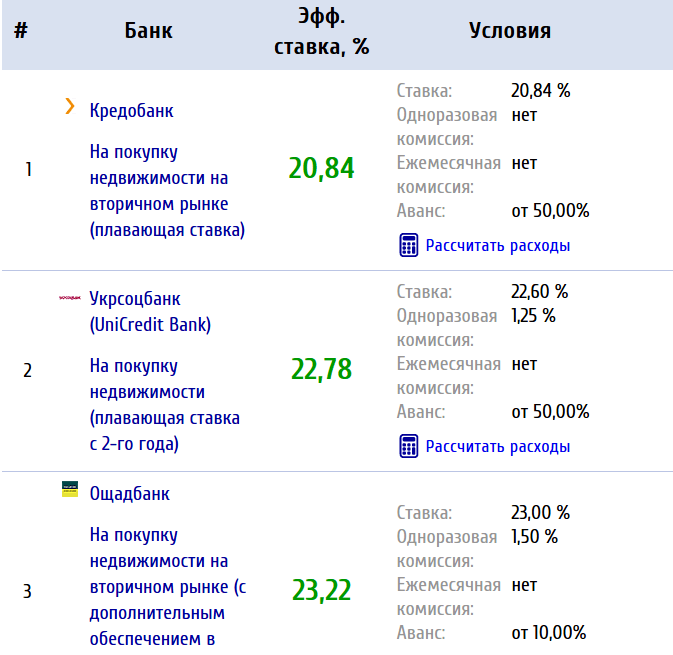Click rate value '22,60 %'
This screenshot has height=655, width=673.
(540, 291)
